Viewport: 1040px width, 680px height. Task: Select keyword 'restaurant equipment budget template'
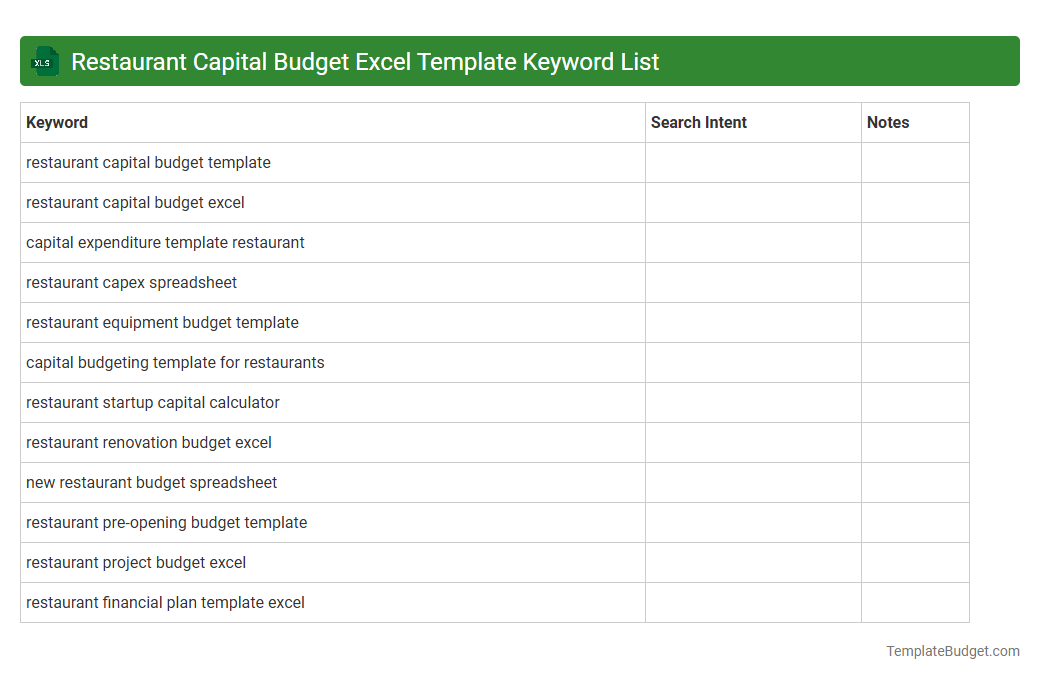pyautogui.click(x=162, y=322)
